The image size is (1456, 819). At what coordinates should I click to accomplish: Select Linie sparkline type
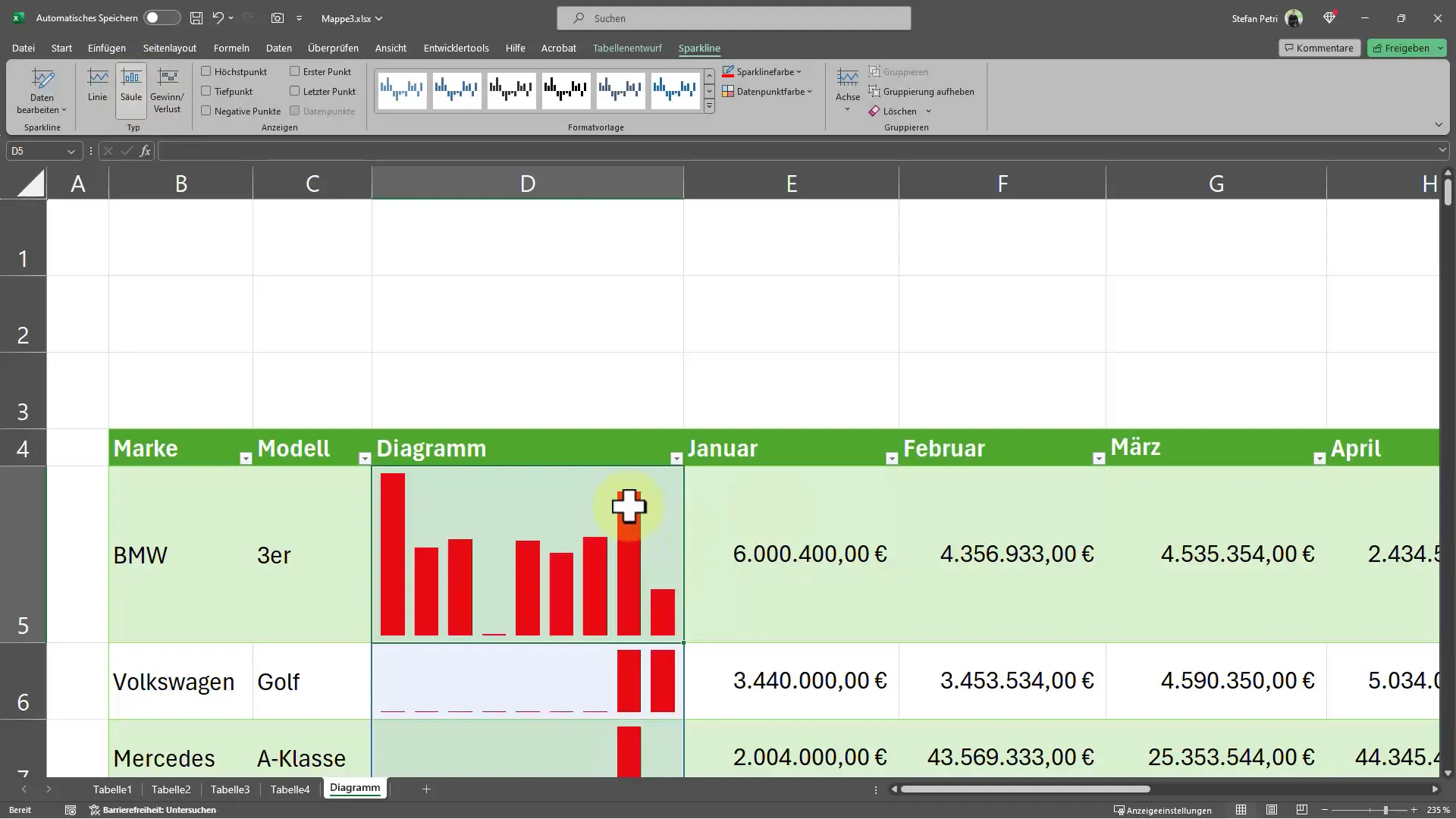tap(97, 85)
